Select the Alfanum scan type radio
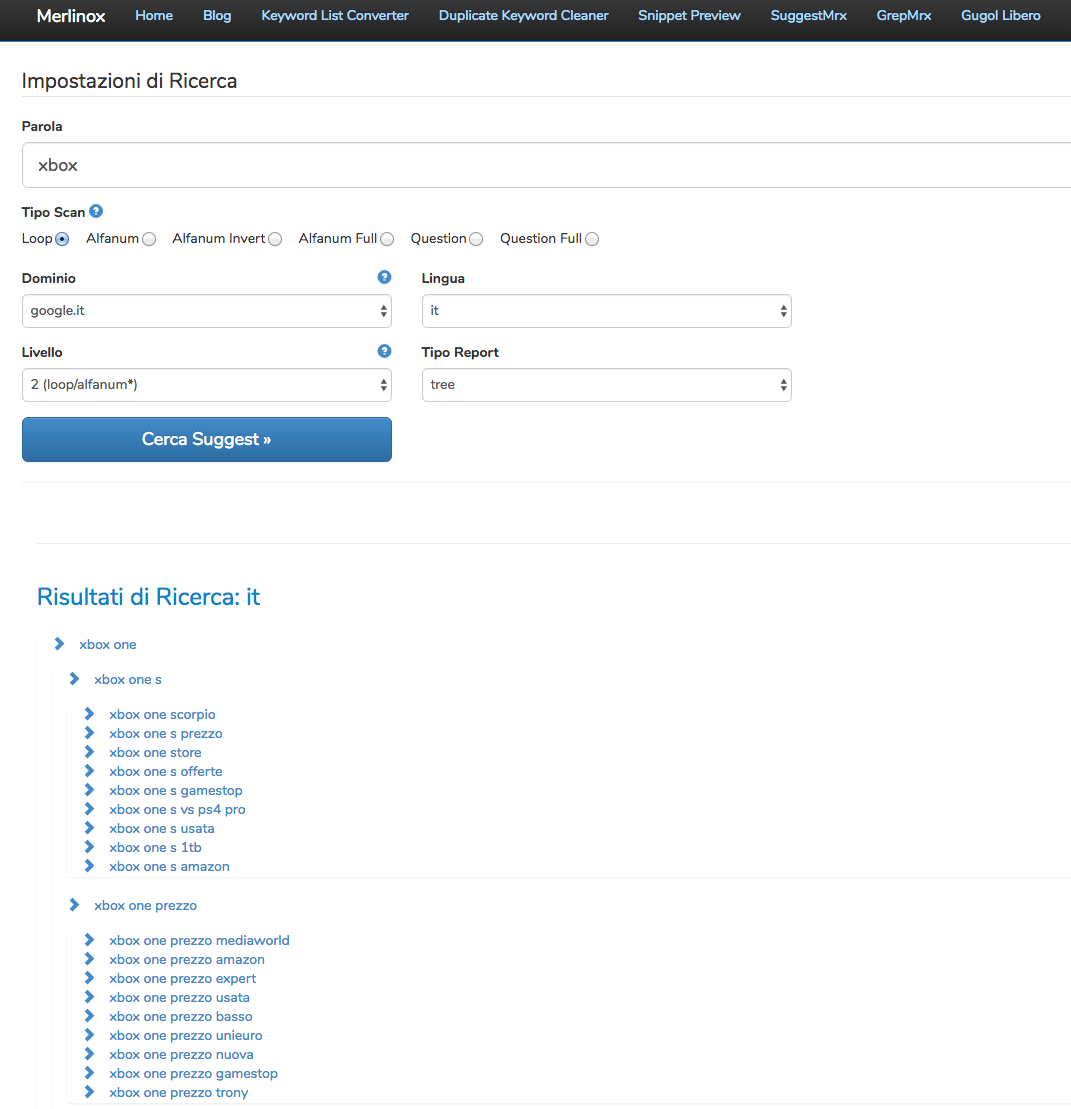This screenshot has height=1109, width=1071. click(x=149, y=239)
